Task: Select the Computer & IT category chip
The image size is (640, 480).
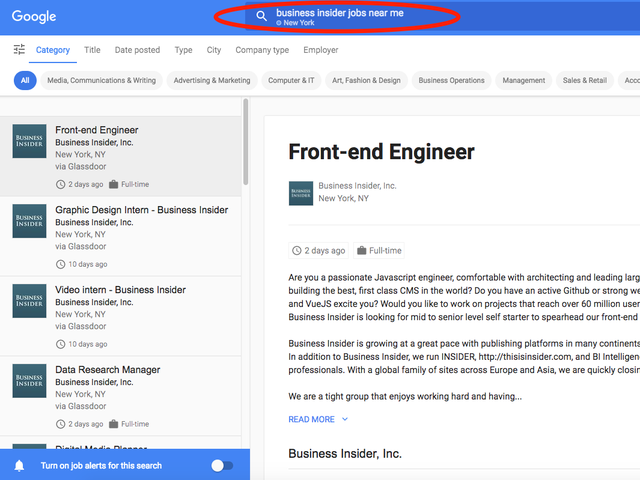Action: coord(292,80)
